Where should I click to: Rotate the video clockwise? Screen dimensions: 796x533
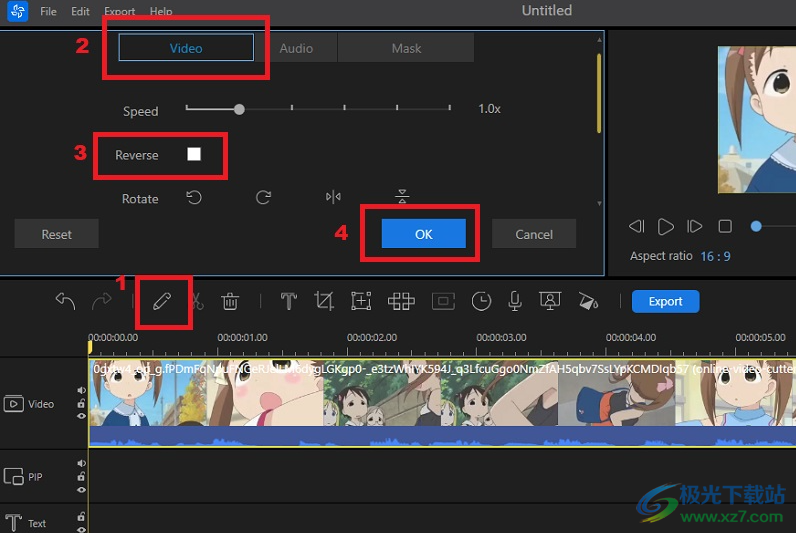[x=263, y=197]
